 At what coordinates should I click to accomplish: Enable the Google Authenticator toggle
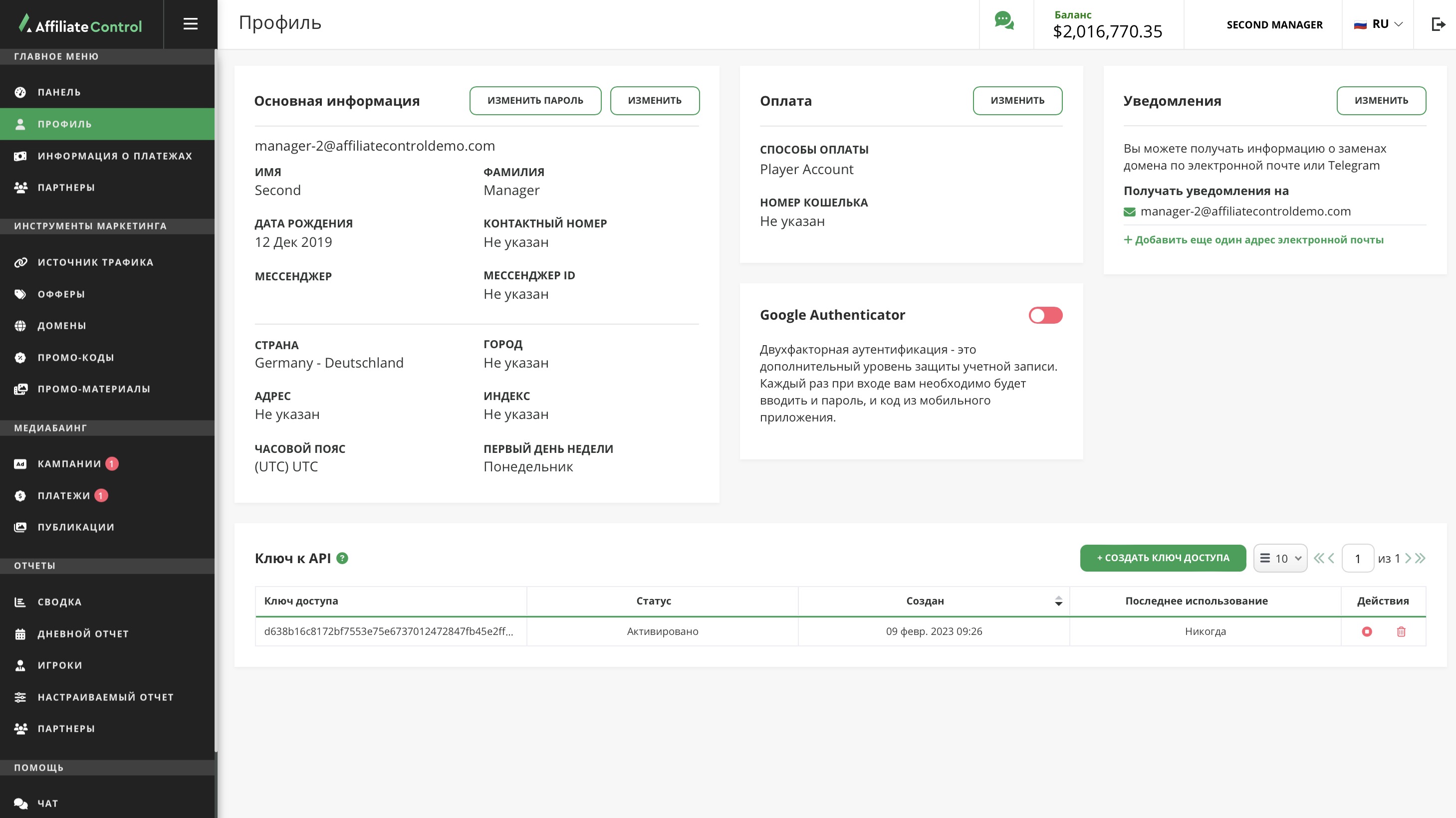(x=1045, y=315)
